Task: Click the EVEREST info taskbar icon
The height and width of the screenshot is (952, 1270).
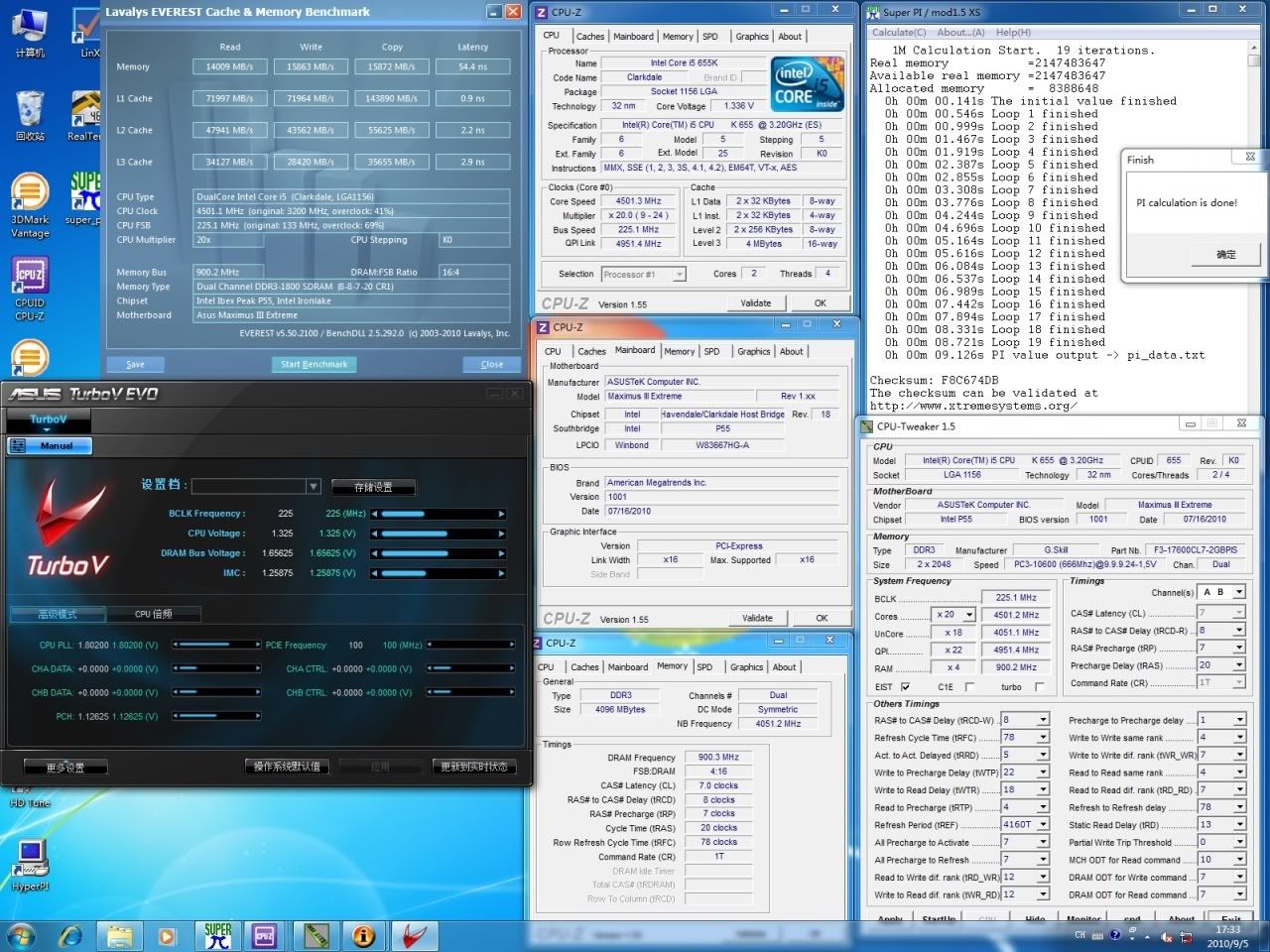Action: point(364,935)
